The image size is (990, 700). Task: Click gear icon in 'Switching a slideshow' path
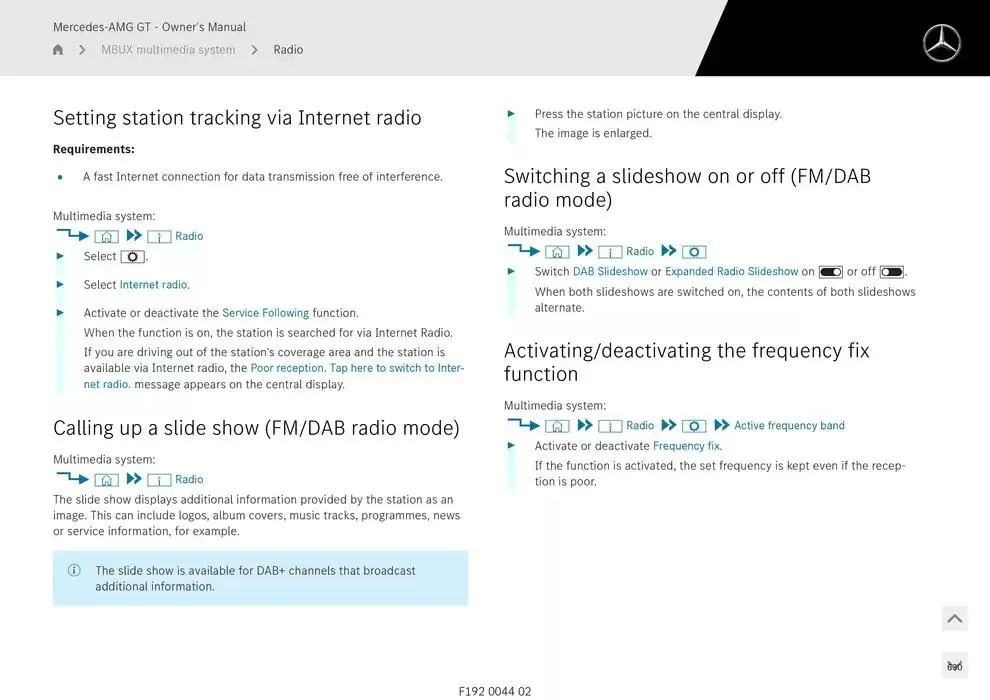[694, 252]
